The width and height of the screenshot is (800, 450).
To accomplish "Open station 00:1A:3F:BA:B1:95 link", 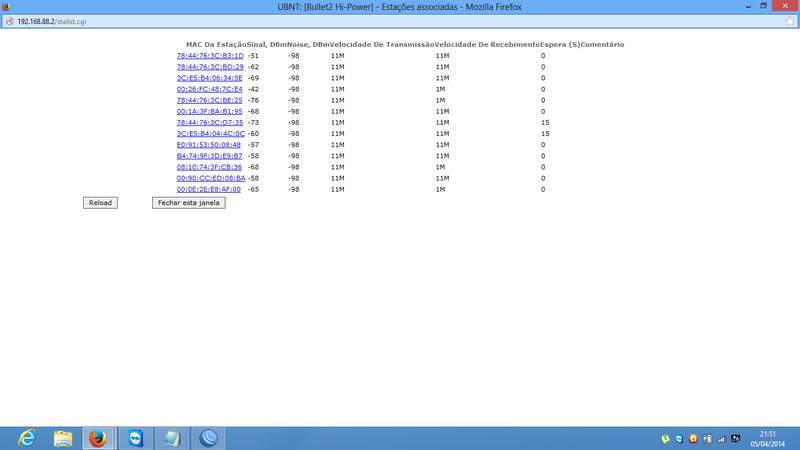I will [210, 111].
